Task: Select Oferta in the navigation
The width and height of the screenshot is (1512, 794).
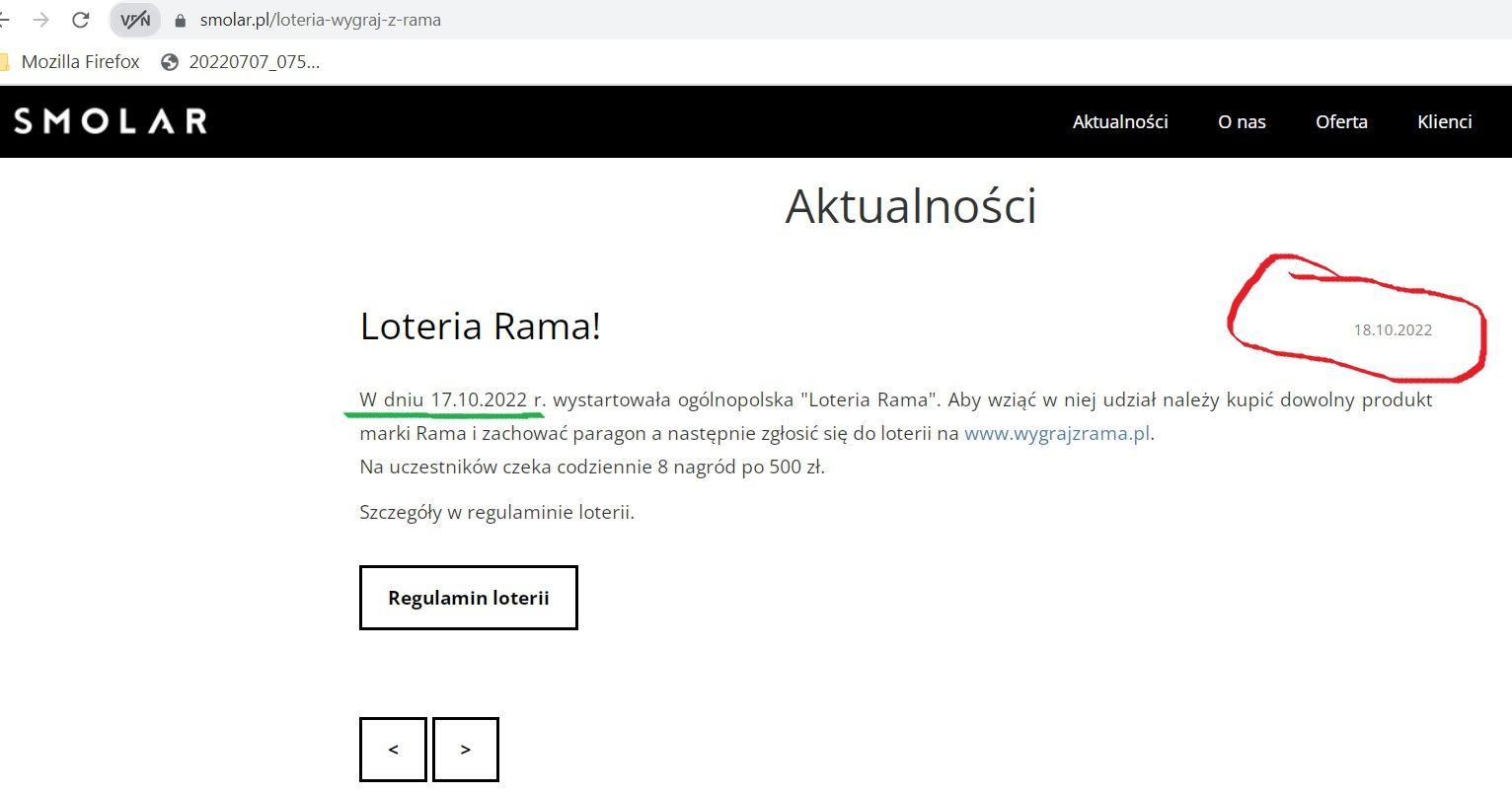Action: click(x=1341, y=121)
